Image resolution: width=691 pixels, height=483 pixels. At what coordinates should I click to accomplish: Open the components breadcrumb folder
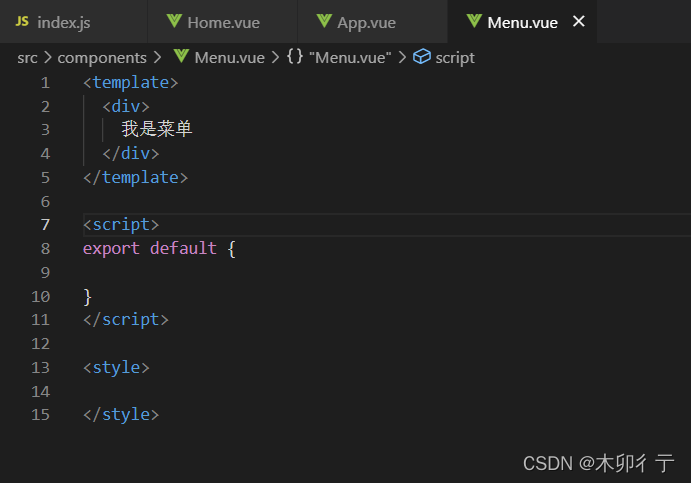point(102,58)
